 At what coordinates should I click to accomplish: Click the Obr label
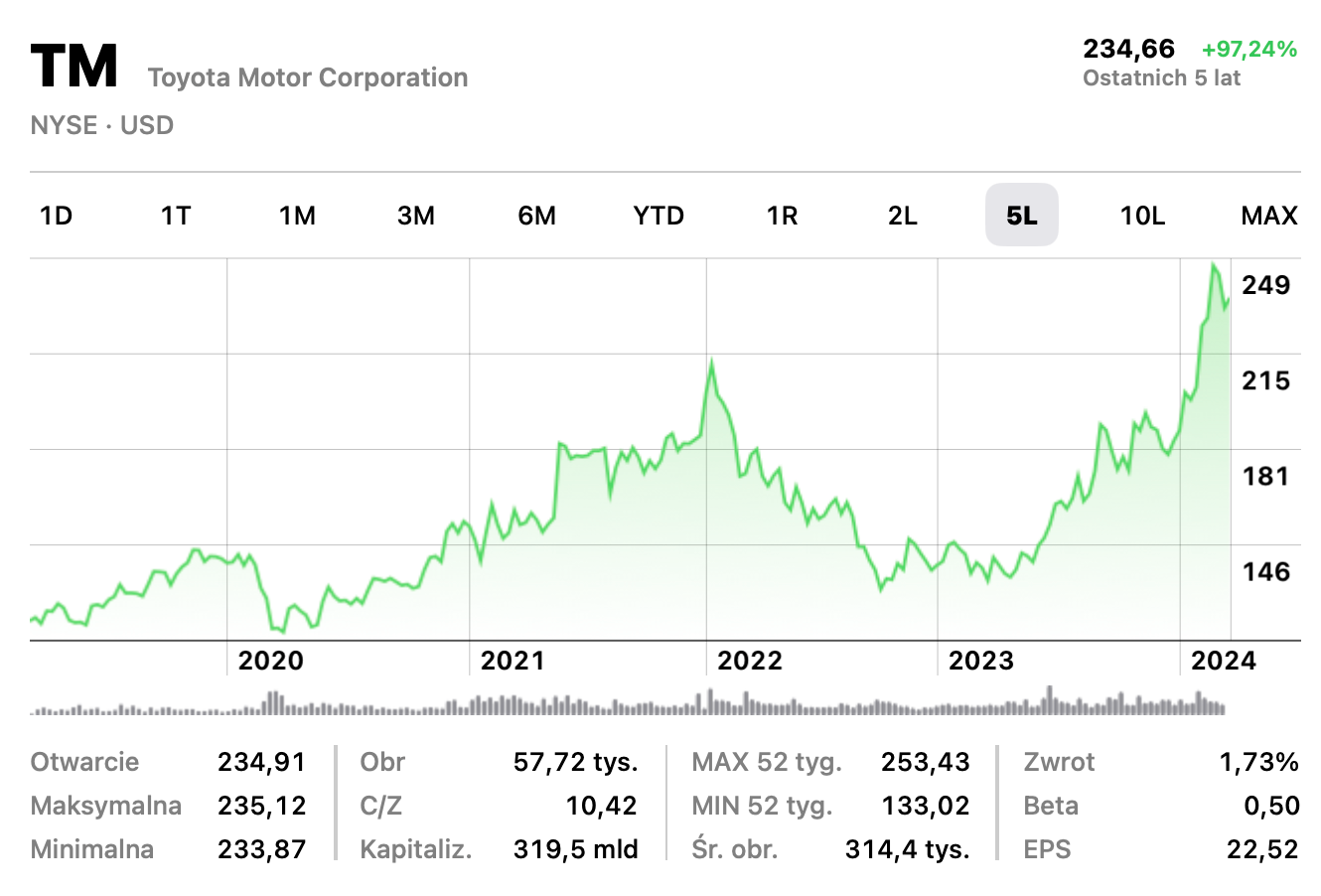point(383,762)
